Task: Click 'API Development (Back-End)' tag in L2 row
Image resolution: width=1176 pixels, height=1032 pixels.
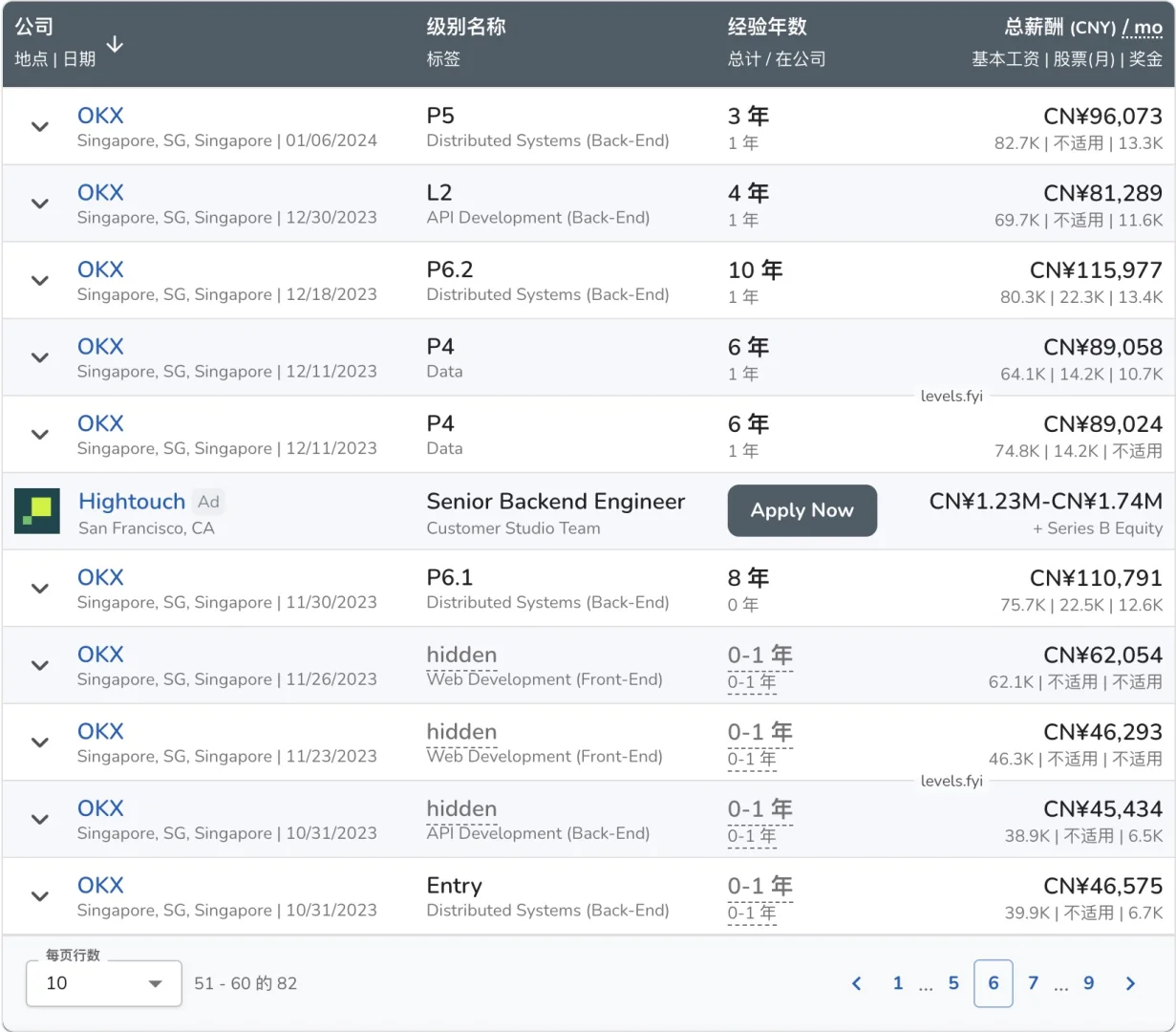Action: [538, 218]
